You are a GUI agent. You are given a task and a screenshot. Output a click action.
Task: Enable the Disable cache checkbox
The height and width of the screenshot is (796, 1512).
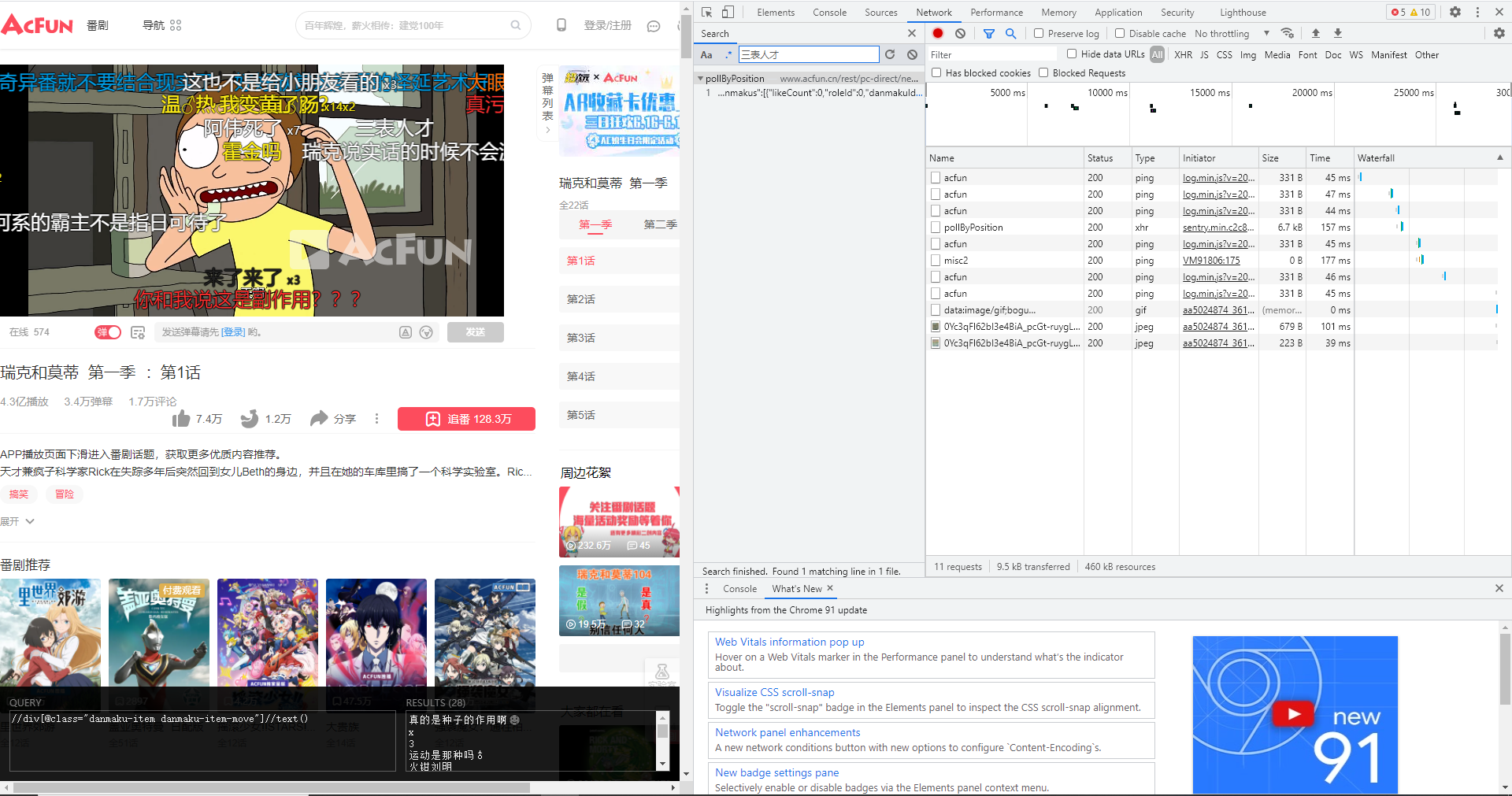(x=1120, y=33)
